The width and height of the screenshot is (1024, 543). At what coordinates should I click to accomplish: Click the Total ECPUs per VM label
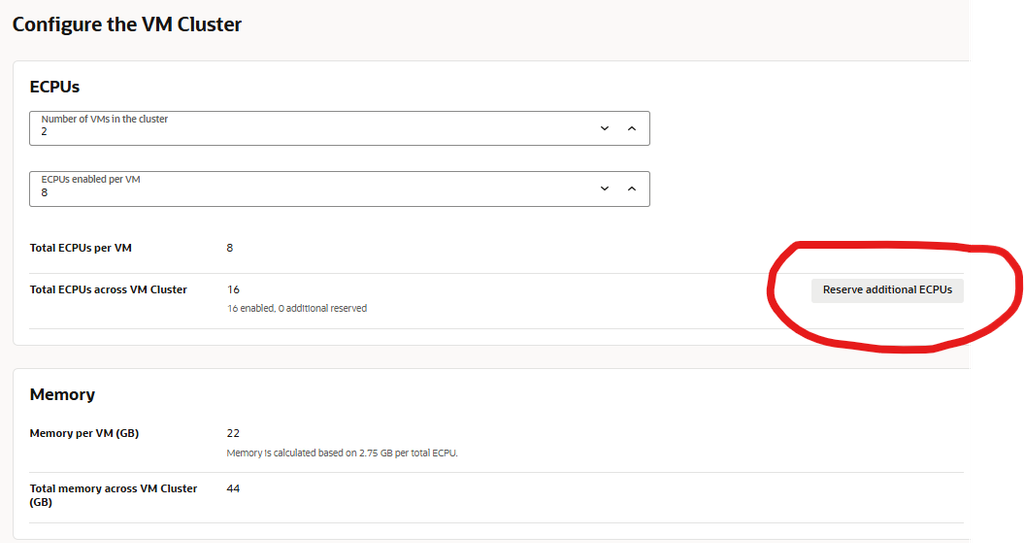(x=80, y=248)
